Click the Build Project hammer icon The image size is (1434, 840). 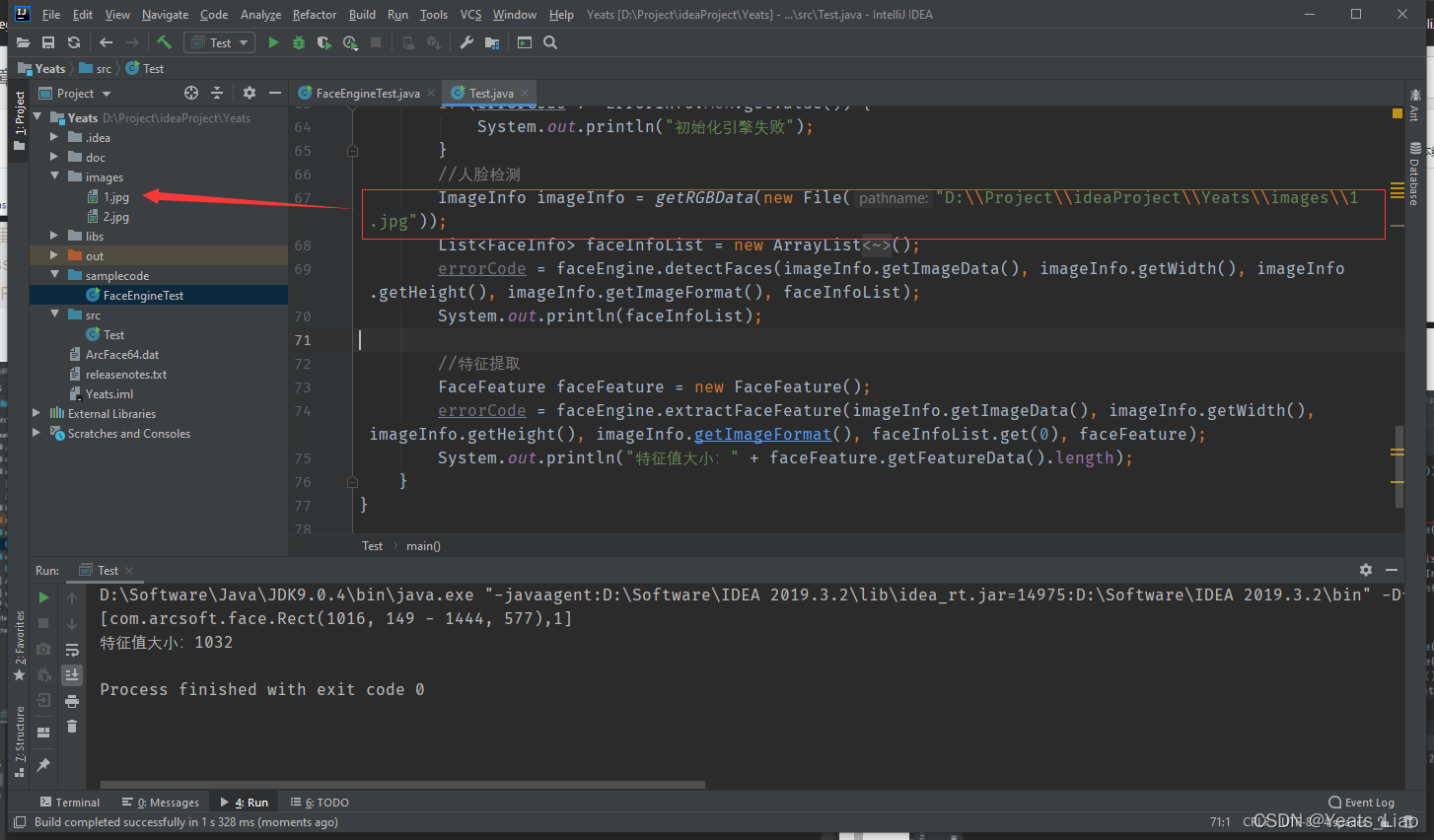pos(164,42)
